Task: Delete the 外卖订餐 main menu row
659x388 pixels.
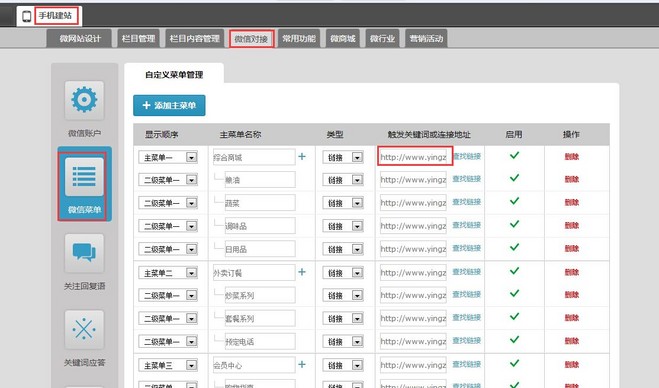Action: tap(572, 272)
